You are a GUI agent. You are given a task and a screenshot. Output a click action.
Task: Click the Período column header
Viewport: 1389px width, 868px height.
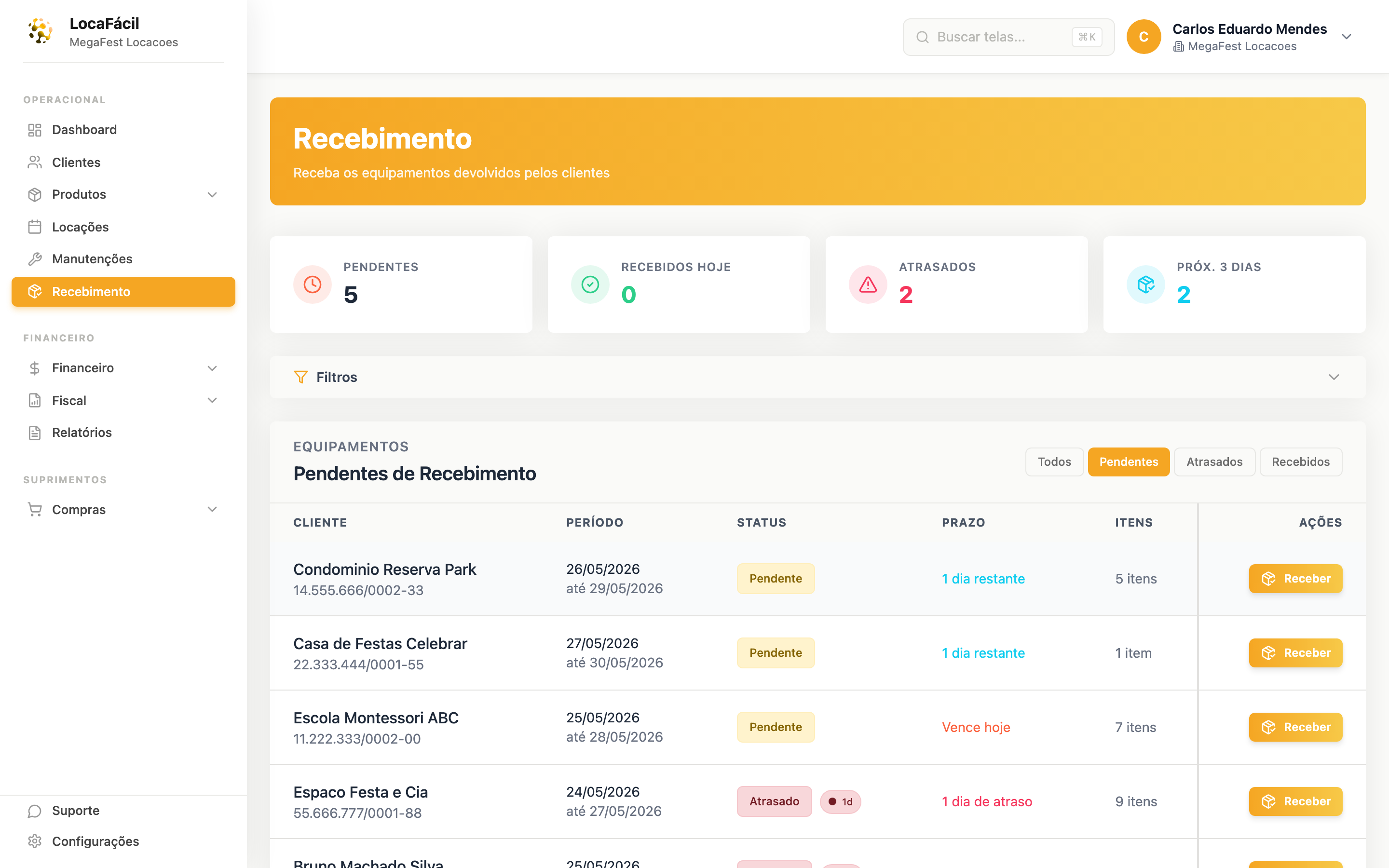point(595,522)
